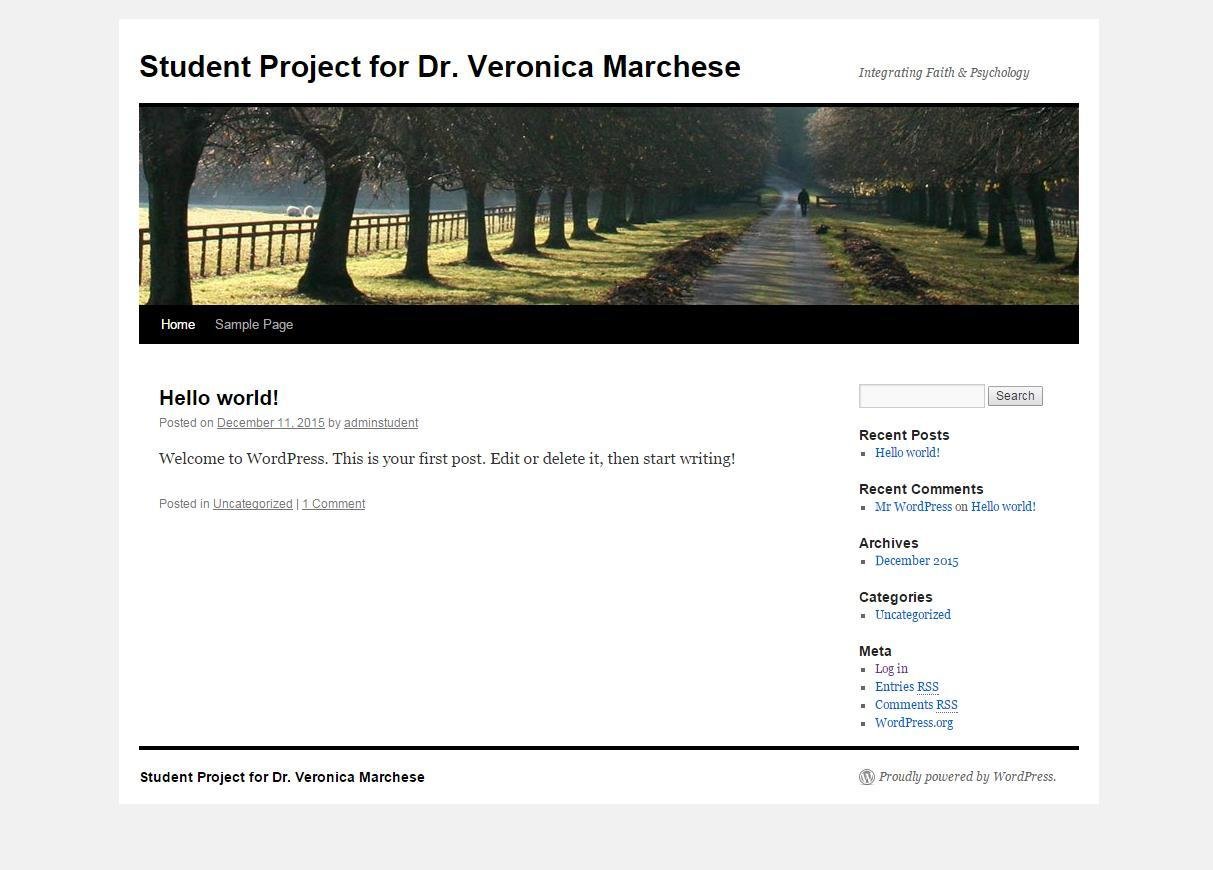Open Hello world! under Recent Posts
1213x870 pixels.
(x=907, y=453)
